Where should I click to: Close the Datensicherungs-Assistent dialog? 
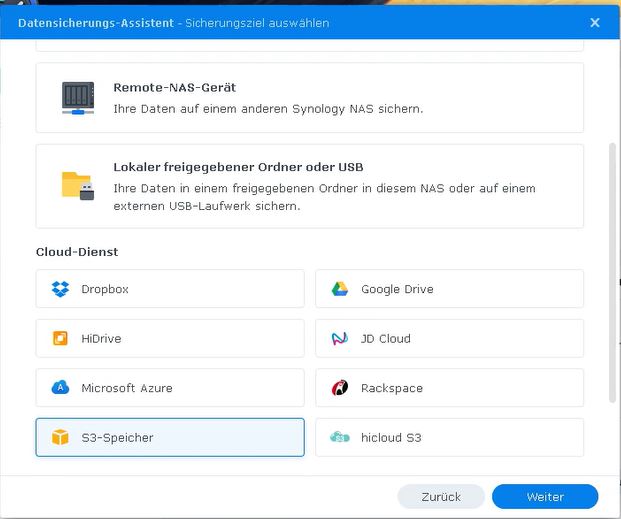tap(595, 23)
